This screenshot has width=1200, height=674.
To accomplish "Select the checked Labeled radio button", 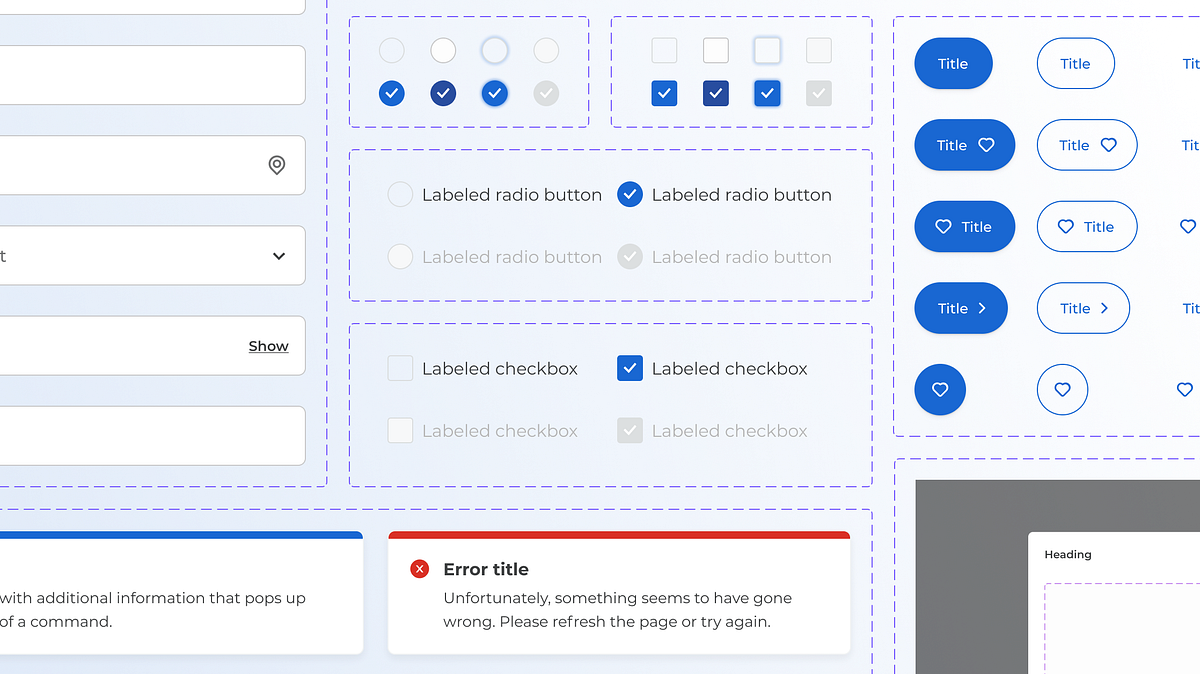I will point(630,194).
